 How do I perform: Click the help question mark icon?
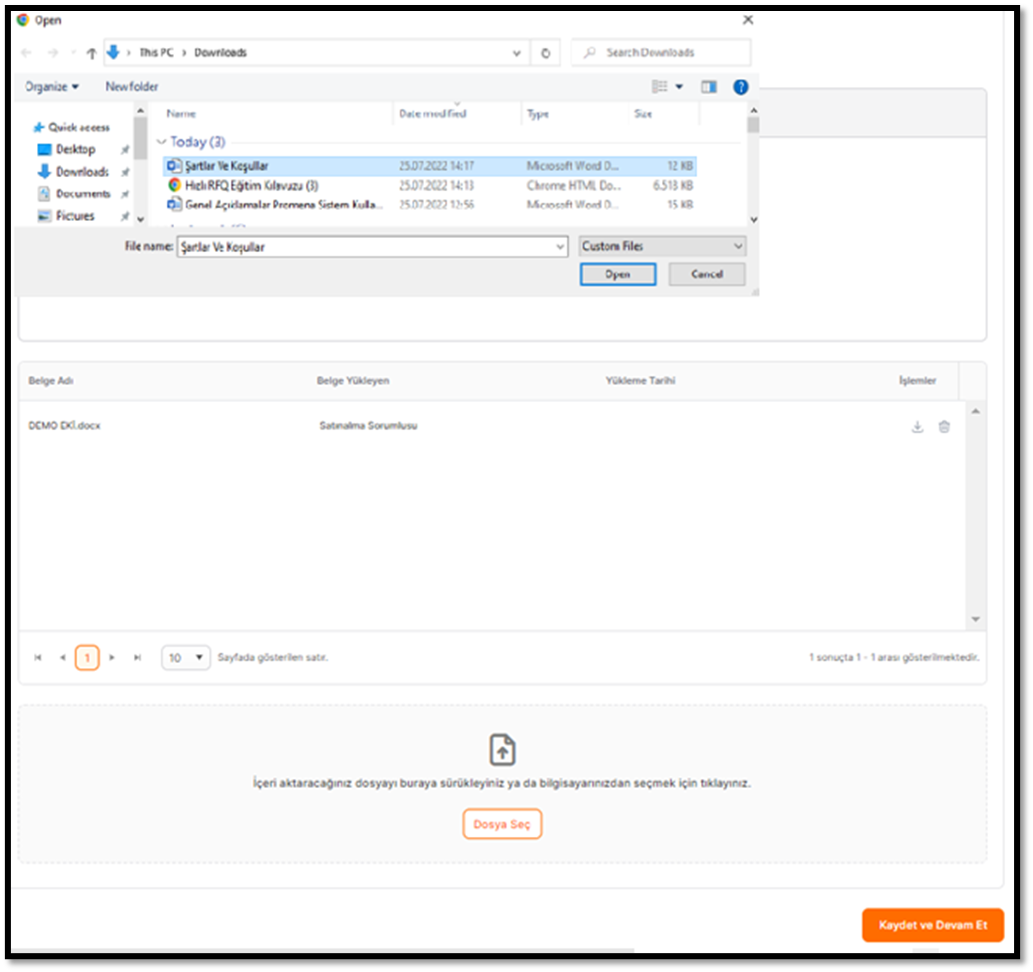point(740,87)
